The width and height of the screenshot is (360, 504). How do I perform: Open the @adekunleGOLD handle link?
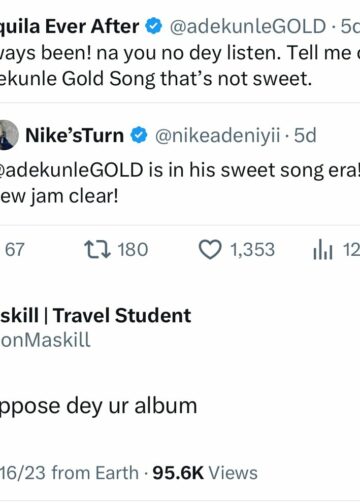(248, 27)
